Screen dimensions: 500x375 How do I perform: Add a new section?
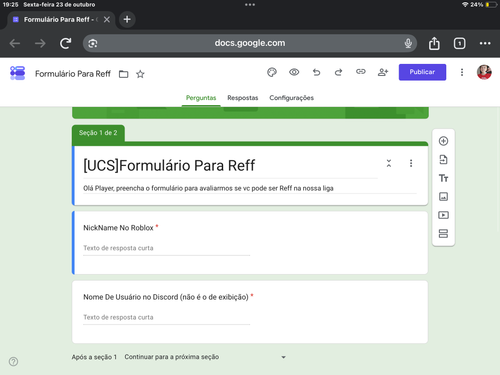(443, 234)
